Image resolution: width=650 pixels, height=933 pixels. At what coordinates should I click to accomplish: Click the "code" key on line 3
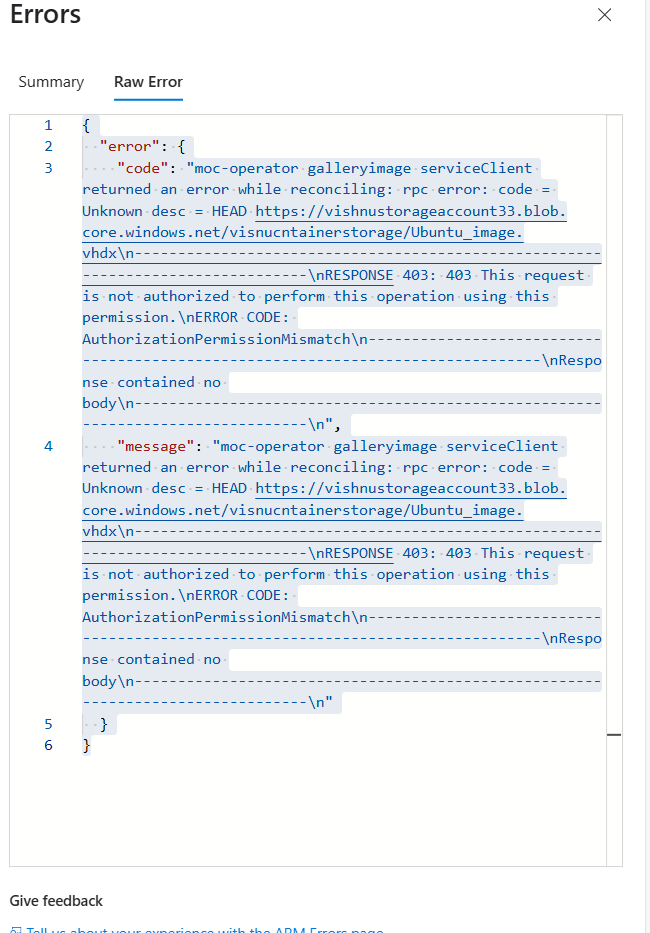coord(143,168)
